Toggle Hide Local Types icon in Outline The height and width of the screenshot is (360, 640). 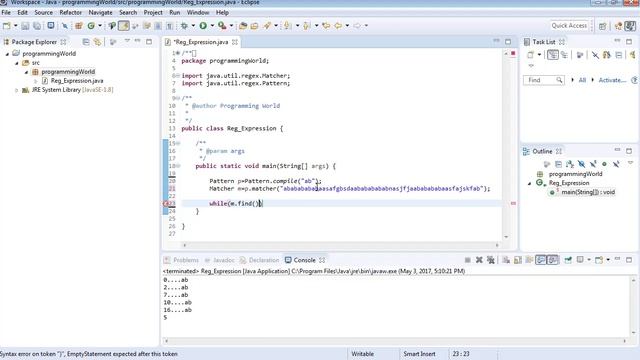(x=616, y=164)
